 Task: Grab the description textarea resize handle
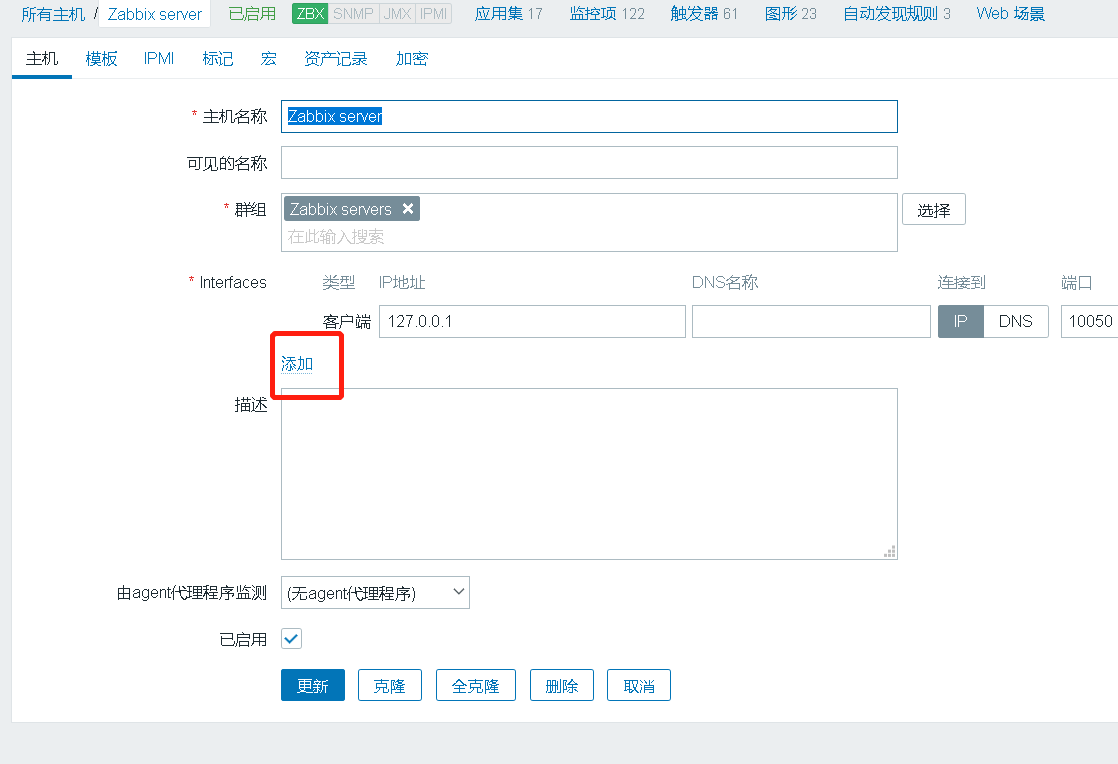(x=890, y=552)
